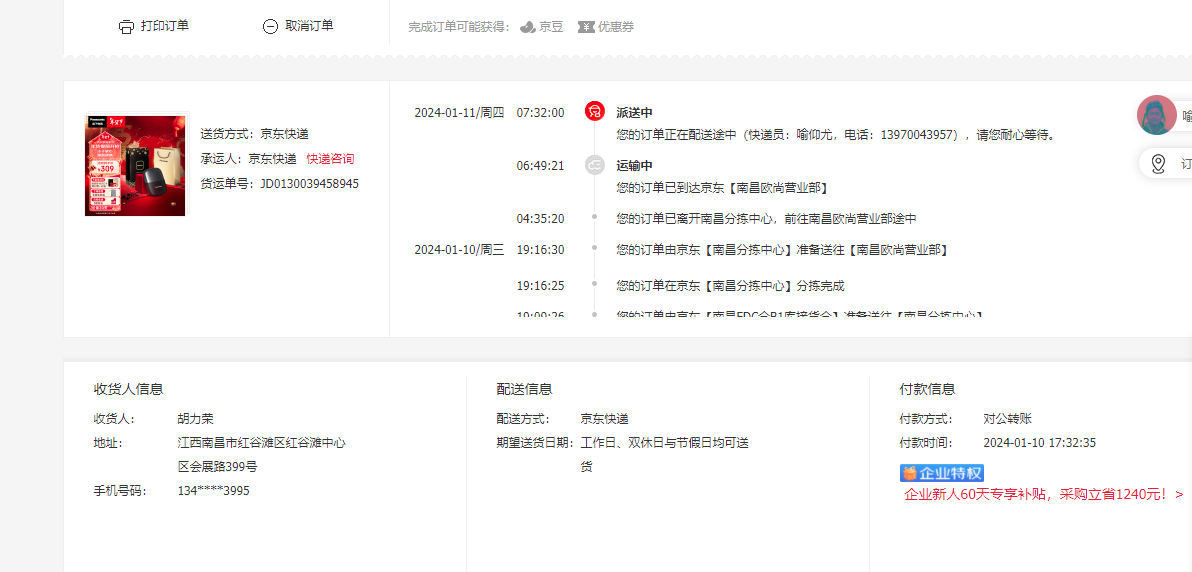This screenshot has height=572, width=1192.
Task: Click the courier avatar picture
Action: point(1156,116)
